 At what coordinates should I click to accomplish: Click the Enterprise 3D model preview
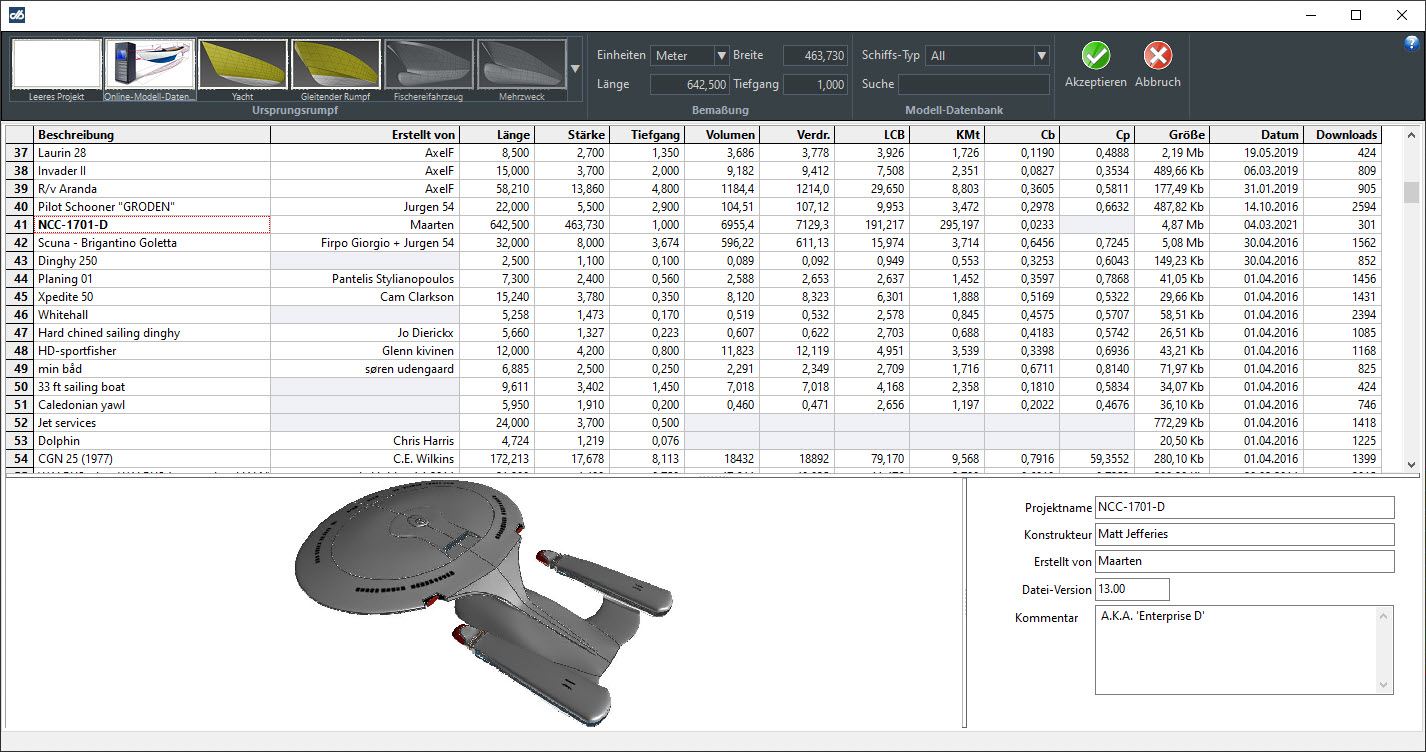click(485, 604)
